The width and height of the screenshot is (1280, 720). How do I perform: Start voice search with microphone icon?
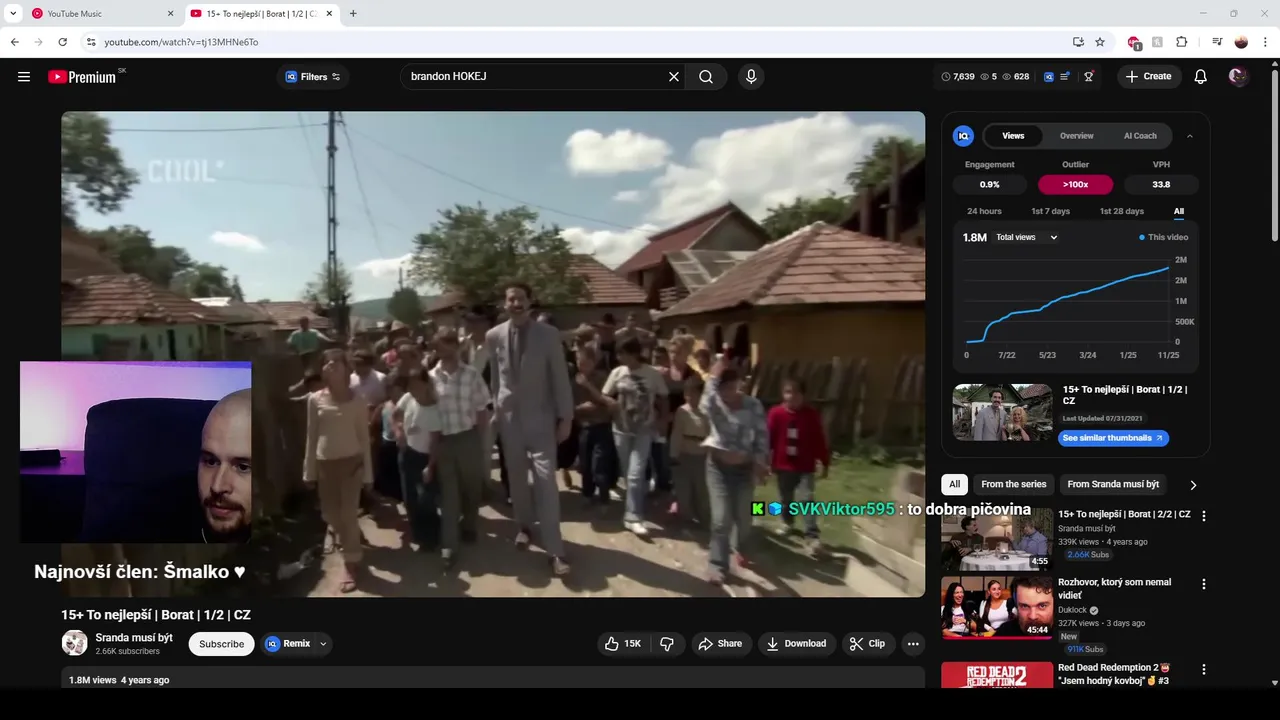(x=751, y=77)
